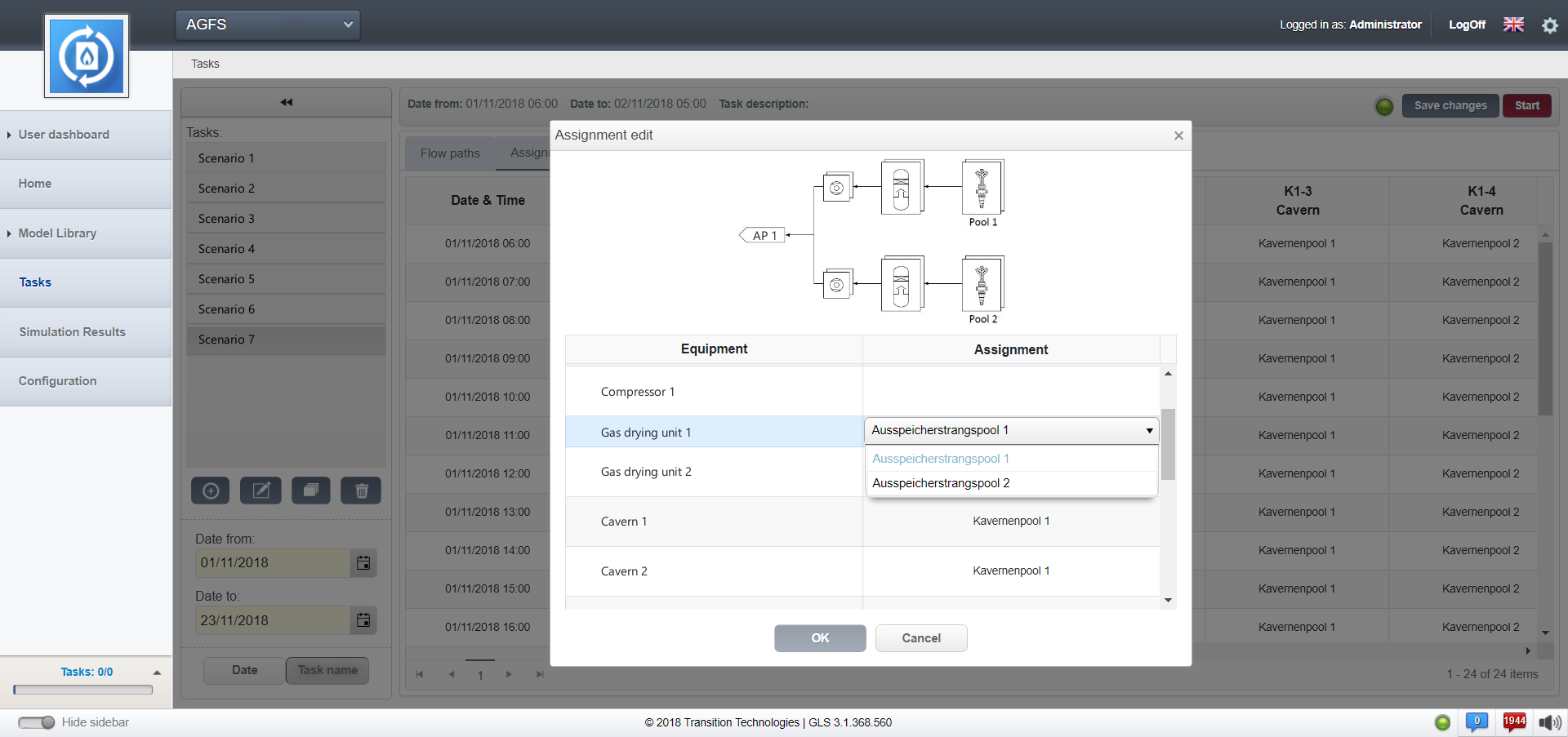Image resolution: width=1568 pixels, height=737 pixels.
Task: Click the delete task trash icon
Action: (x=362, y=491)
